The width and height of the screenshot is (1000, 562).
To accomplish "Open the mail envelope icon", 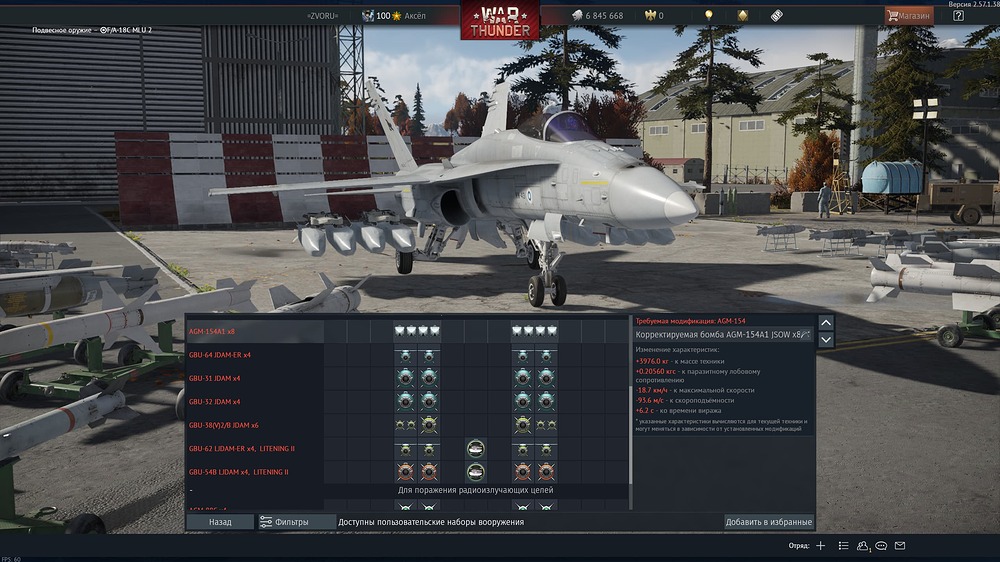I will pos(900,545).
